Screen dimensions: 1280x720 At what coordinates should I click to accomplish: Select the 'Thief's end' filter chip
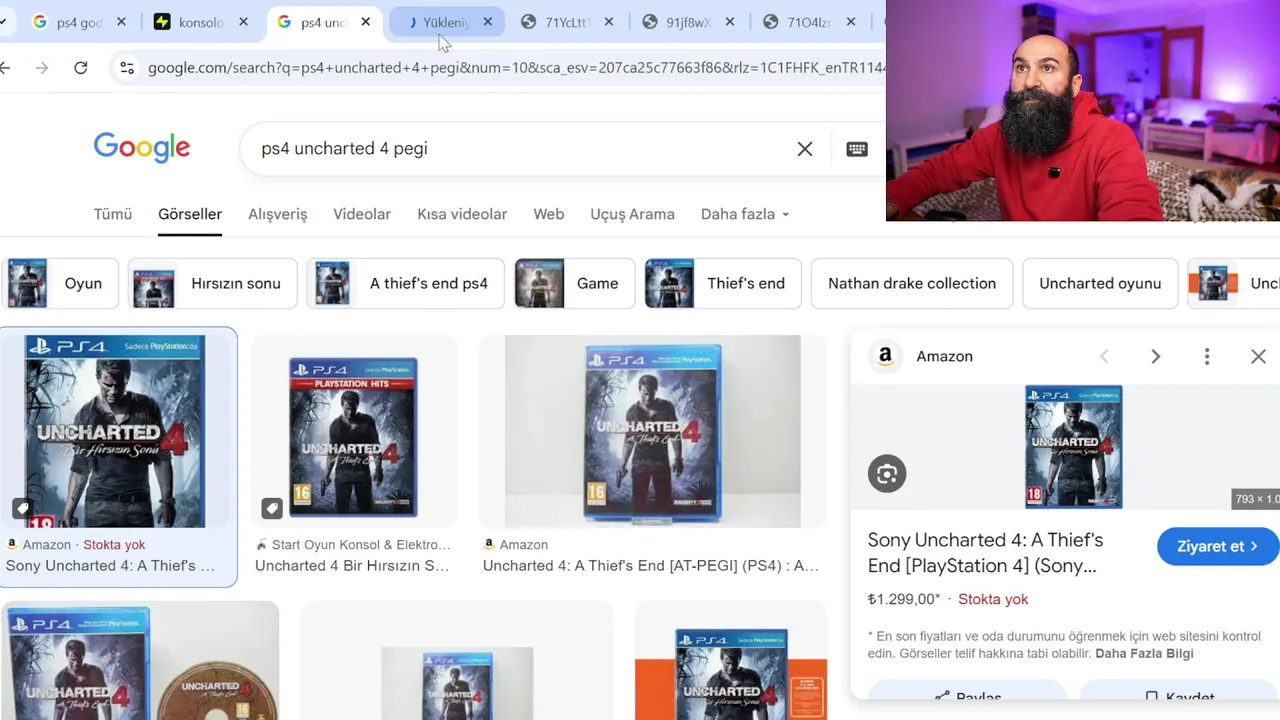coord(723,284)
